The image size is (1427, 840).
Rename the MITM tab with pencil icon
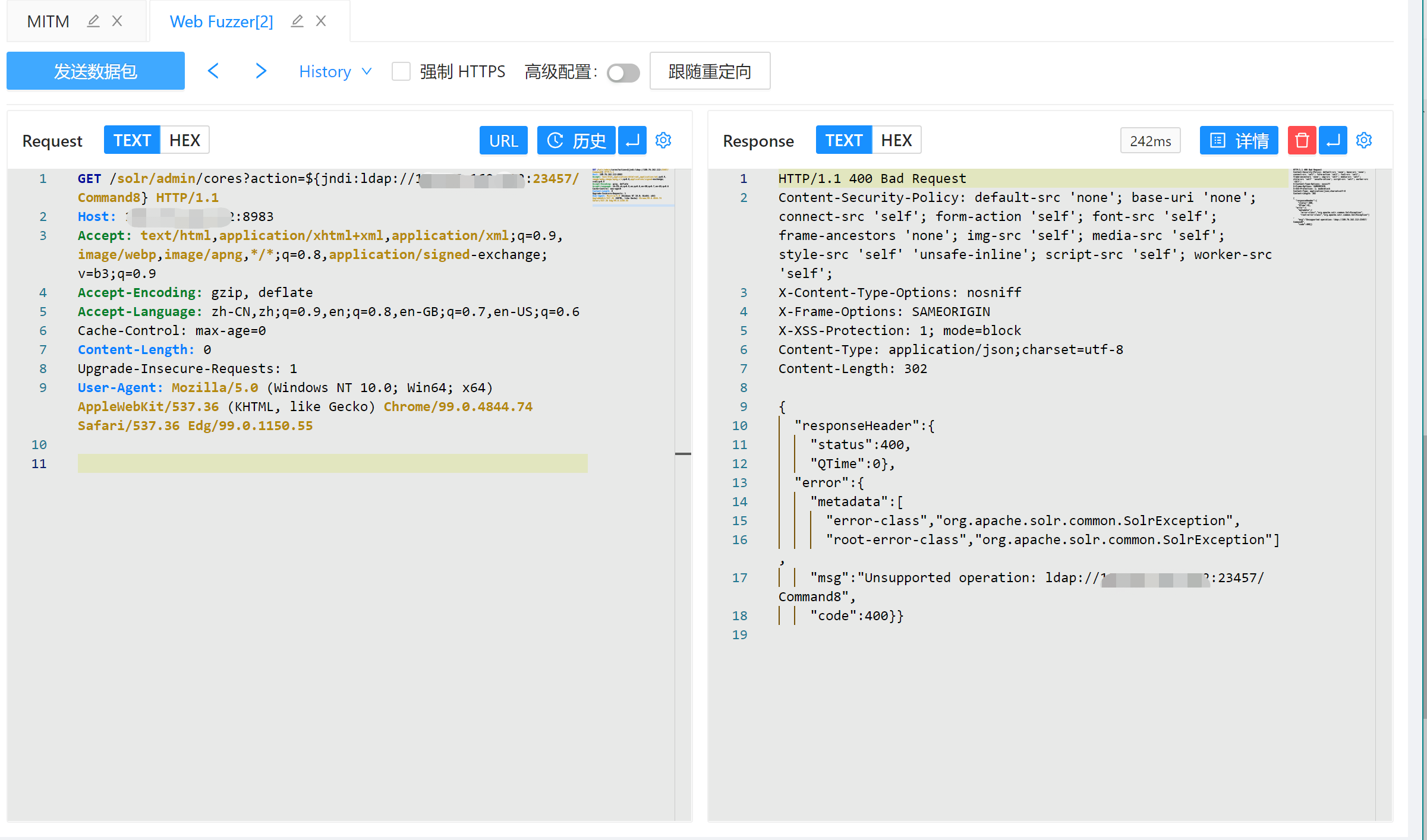(93, 21)
